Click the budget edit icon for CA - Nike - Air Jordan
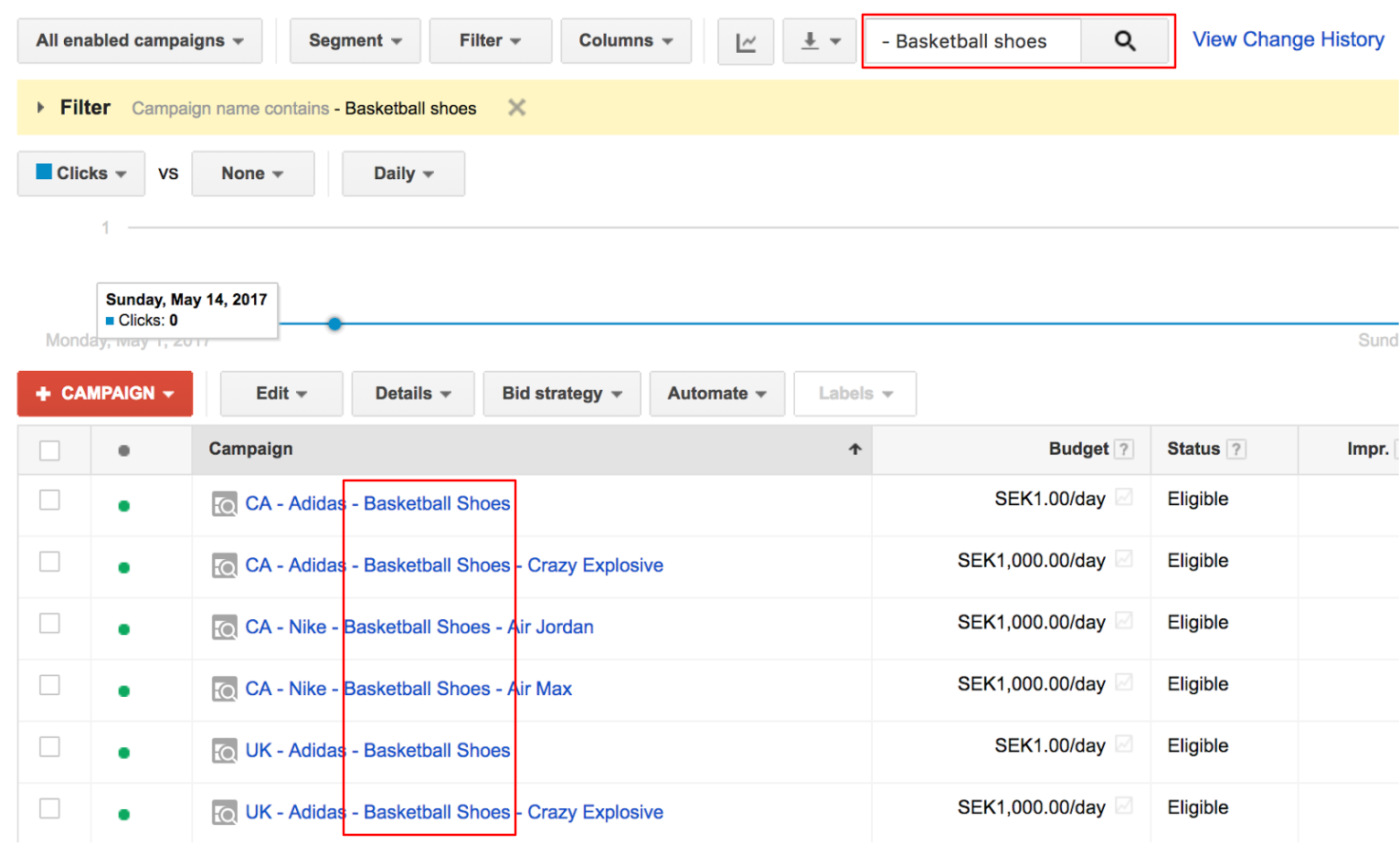This screenshot has height=844, width=1400. [x=1124, y=621]
